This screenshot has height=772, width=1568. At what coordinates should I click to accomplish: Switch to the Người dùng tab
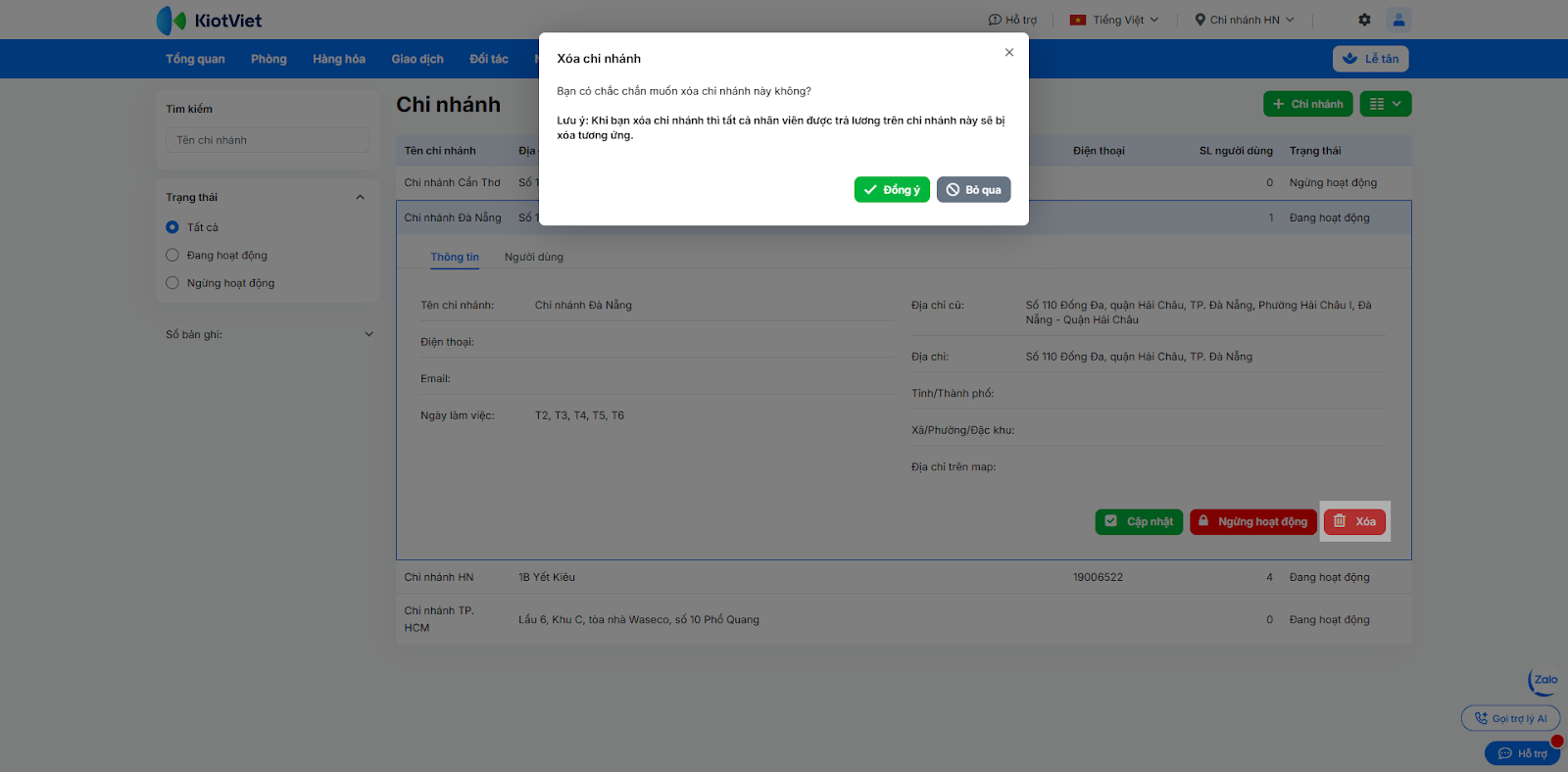(x=534, y=258)
